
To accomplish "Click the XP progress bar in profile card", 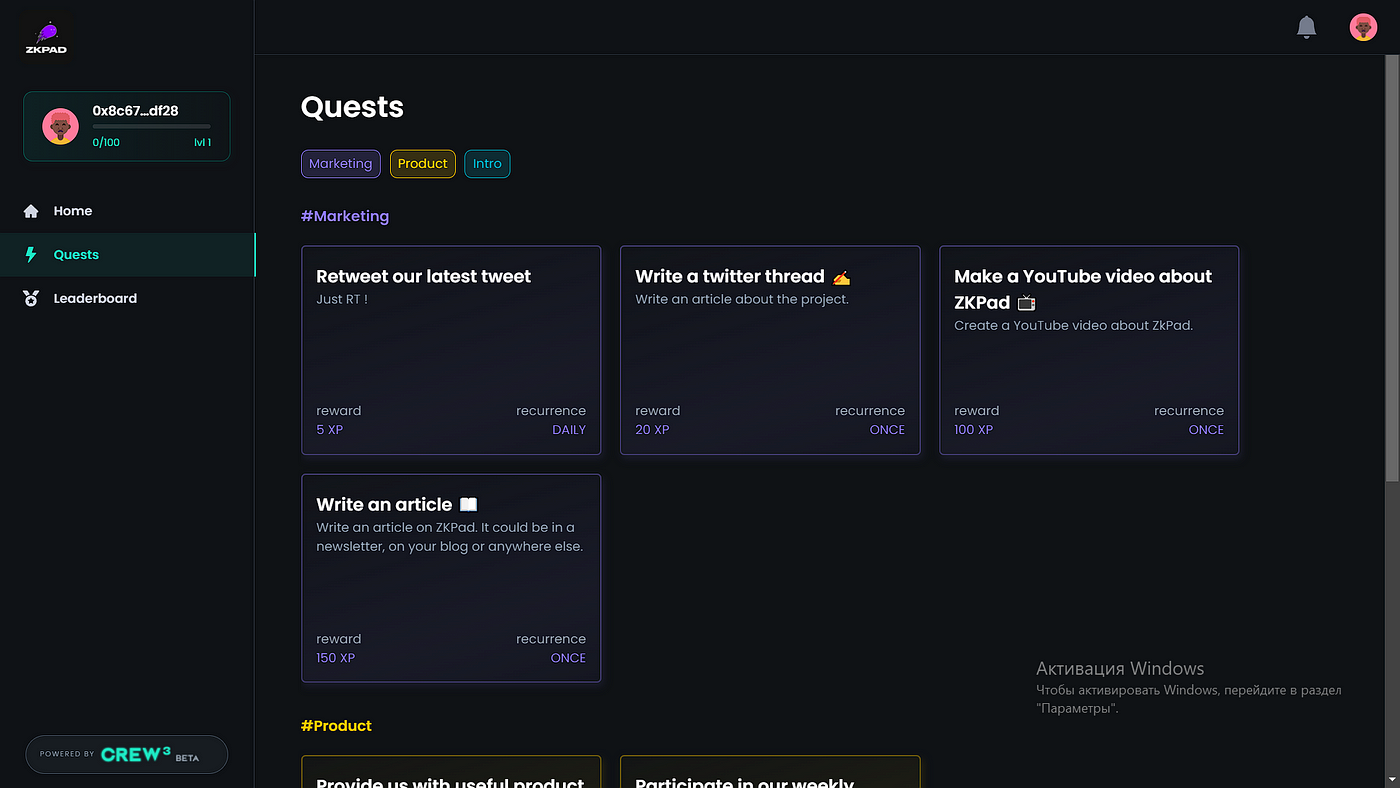I will point(151,127).
